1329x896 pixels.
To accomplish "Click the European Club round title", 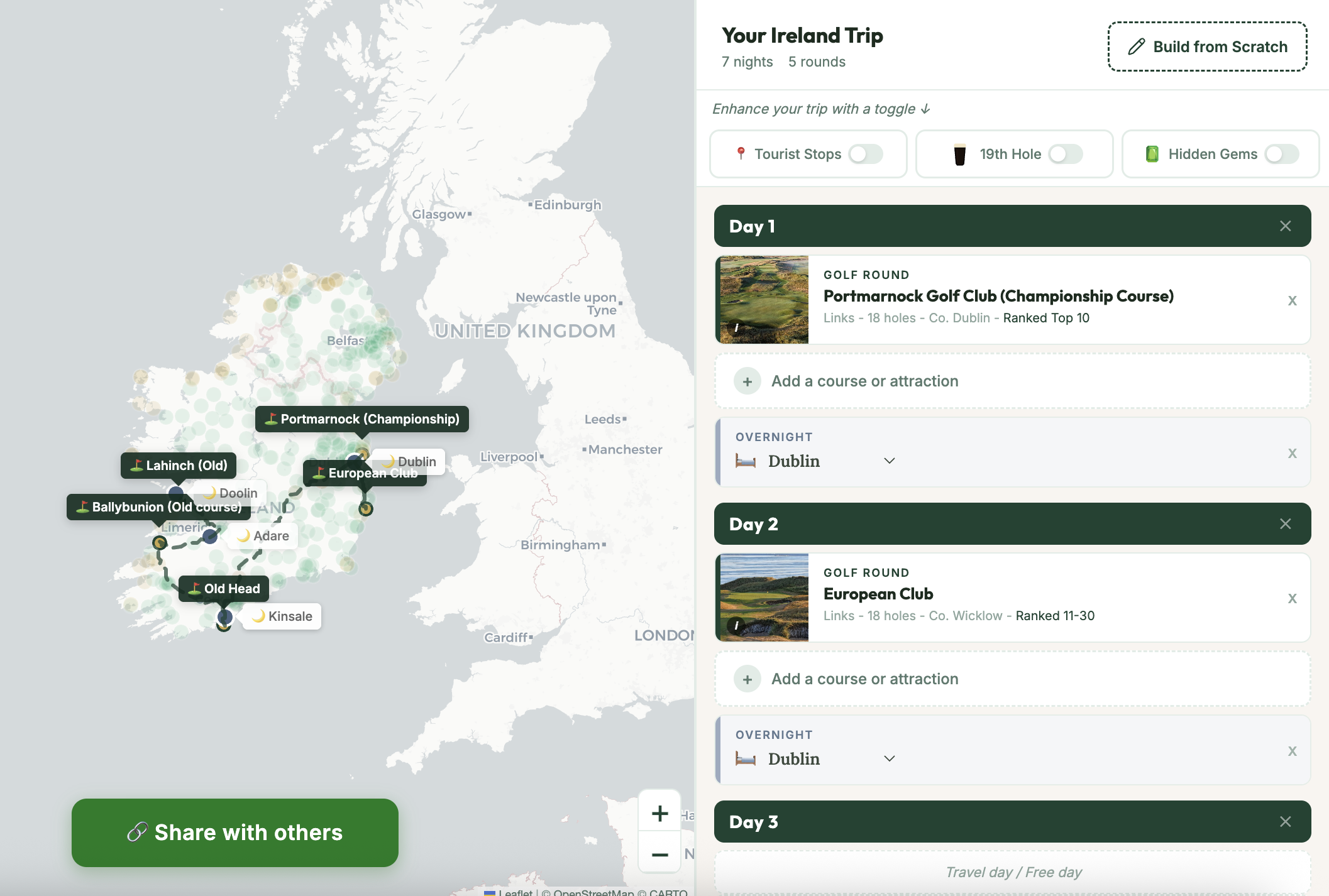I will pos(878,594).
